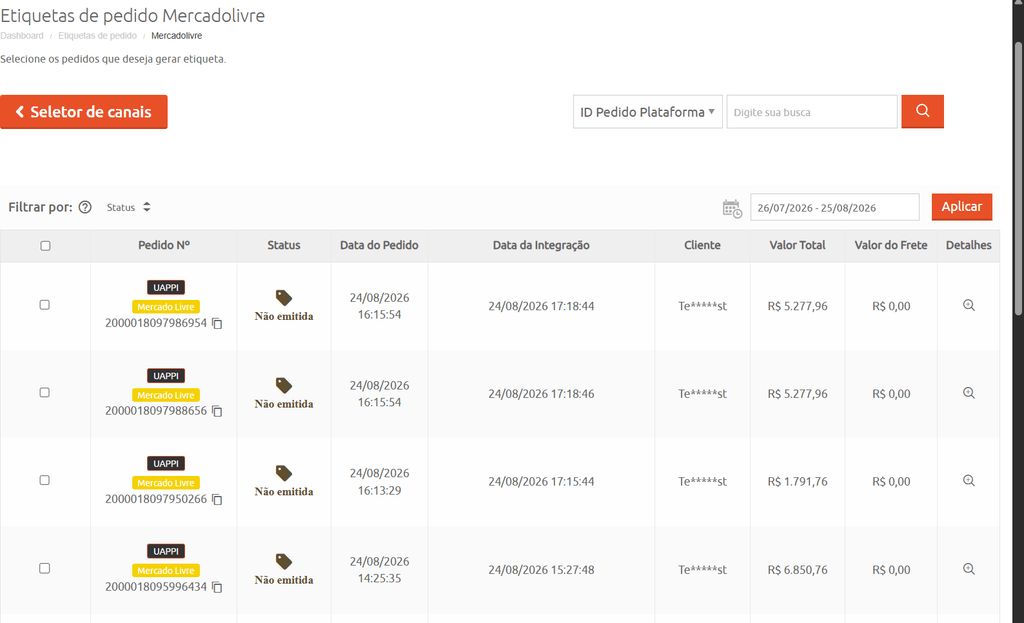Focus the Digite sua busca search field
Screen dimensions: 1024x623
pos(812,112)
